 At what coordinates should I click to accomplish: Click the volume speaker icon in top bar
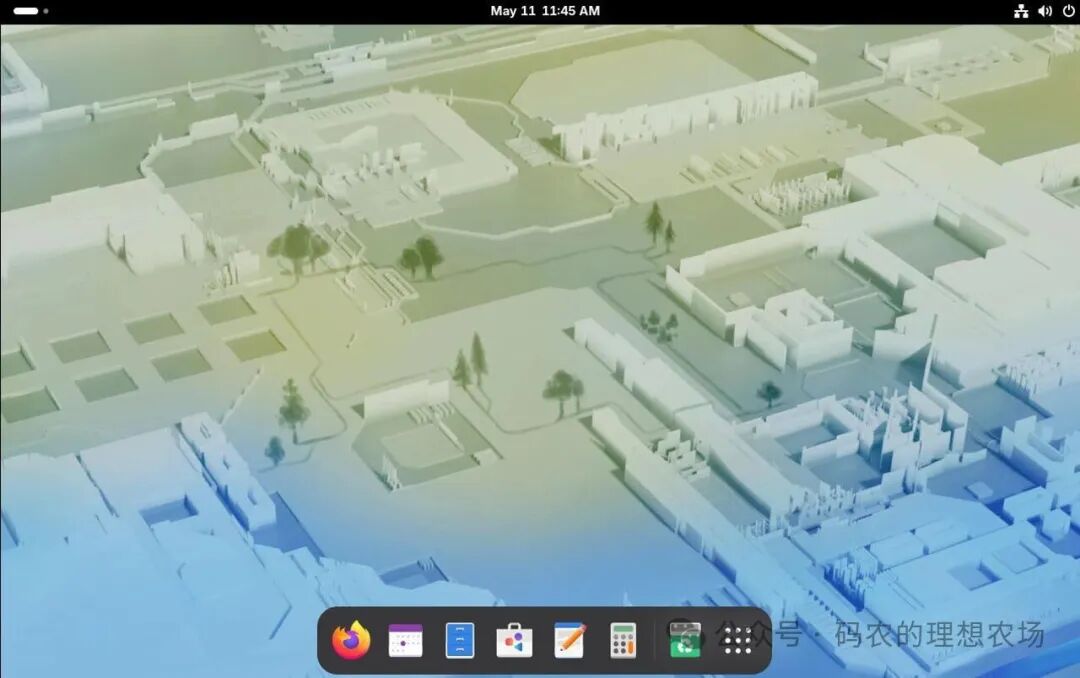click(1045, 11)
